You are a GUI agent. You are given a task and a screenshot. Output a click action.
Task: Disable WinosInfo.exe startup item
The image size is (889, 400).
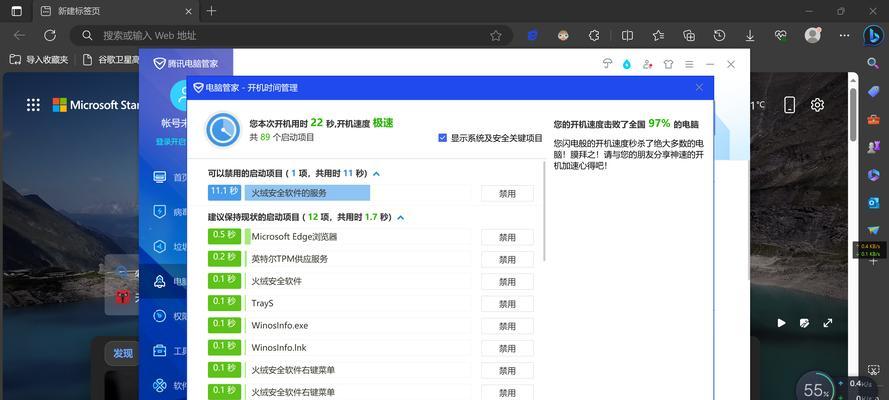tap(507, 326)
